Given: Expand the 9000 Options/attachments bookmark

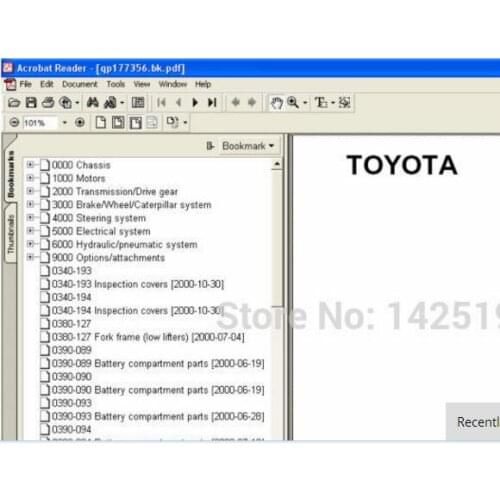Looking at the screenshot, I should [30, 257].
